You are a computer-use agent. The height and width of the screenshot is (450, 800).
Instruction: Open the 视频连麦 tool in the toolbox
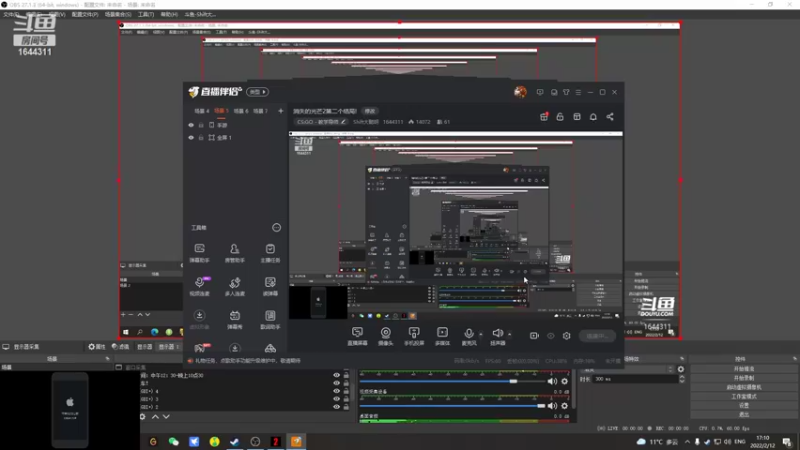199,286
